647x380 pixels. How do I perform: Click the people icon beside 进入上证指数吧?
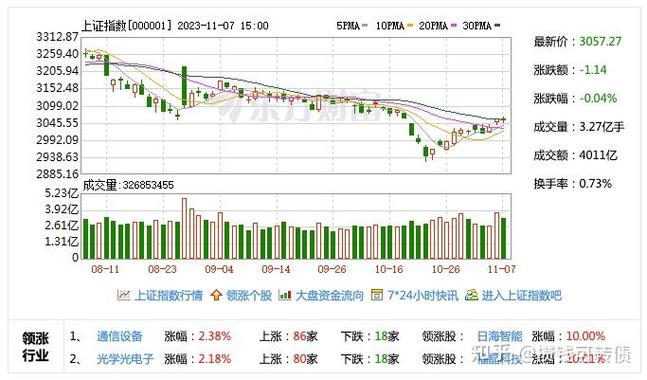(471, 295)
